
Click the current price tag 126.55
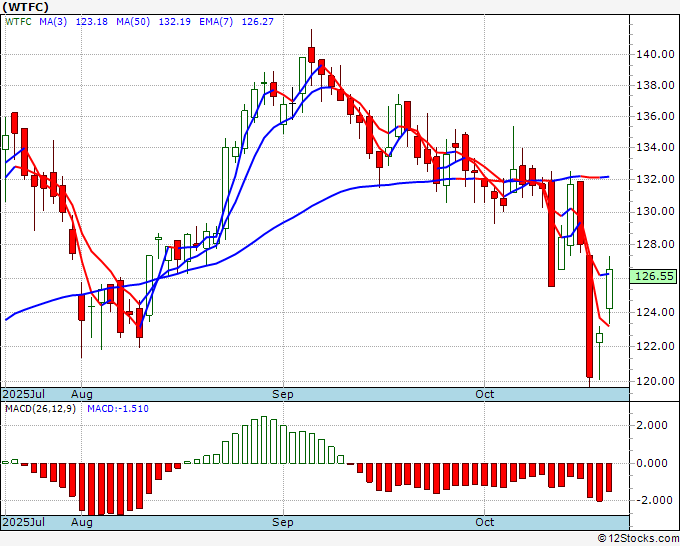pos(654,276)
